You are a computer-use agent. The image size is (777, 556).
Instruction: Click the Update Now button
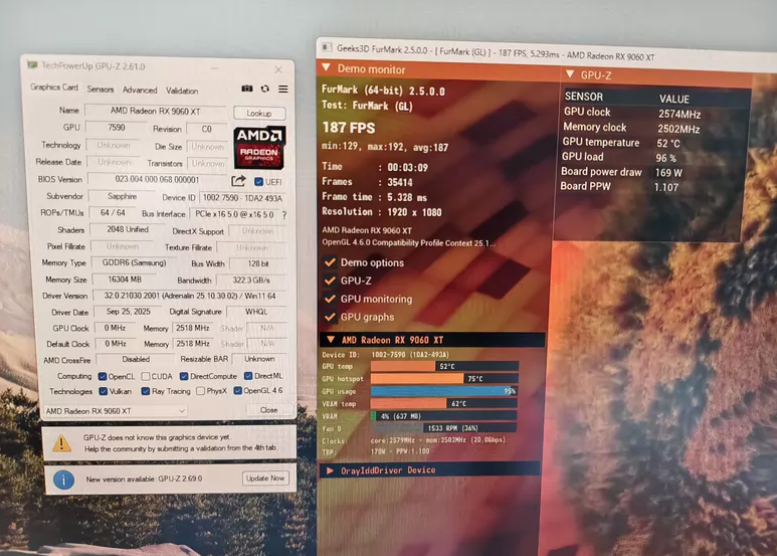click(265, 478)
